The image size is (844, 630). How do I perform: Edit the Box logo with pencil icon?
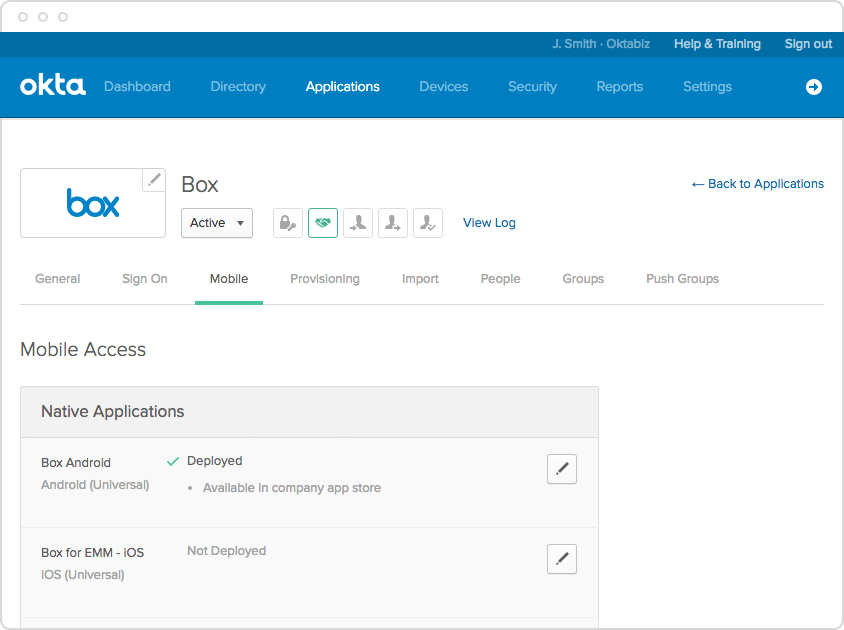coord(154,180)
